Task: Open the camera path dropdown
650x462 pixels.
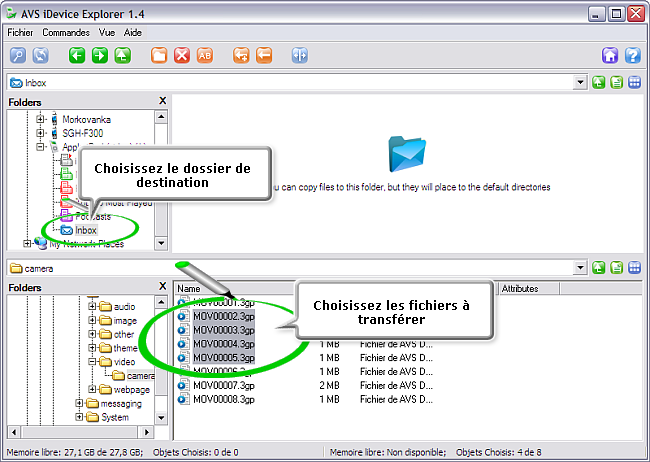Action: click(x=580, y=268)
